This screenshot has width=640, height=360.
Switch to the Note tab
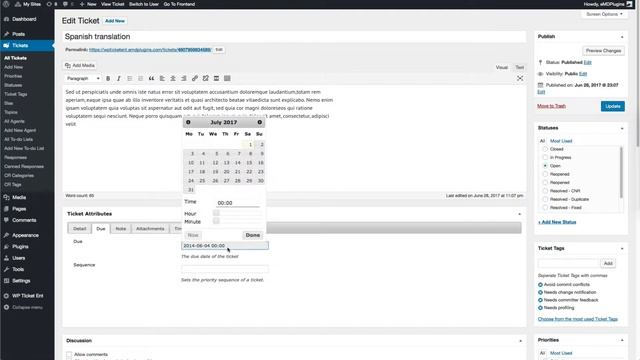[120, 229]
